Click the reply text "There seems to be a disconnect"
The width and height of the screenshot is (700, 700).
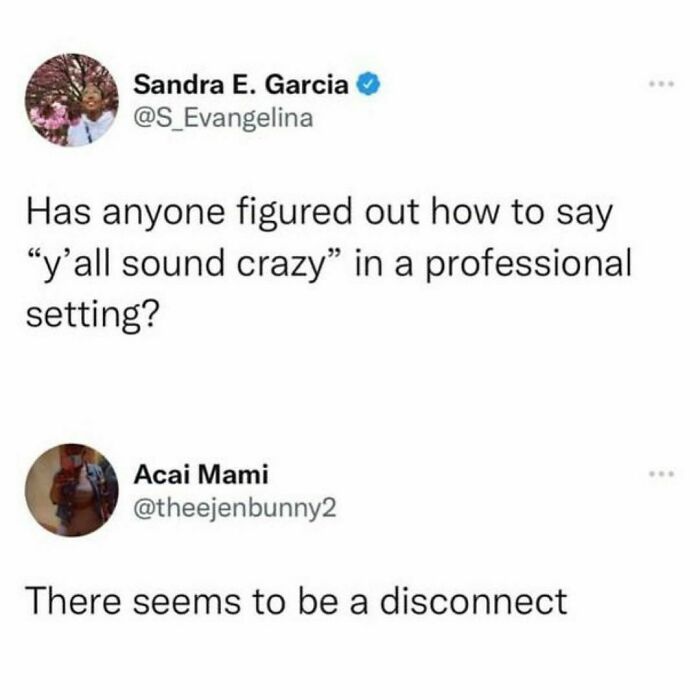click(x=296, y=600)
